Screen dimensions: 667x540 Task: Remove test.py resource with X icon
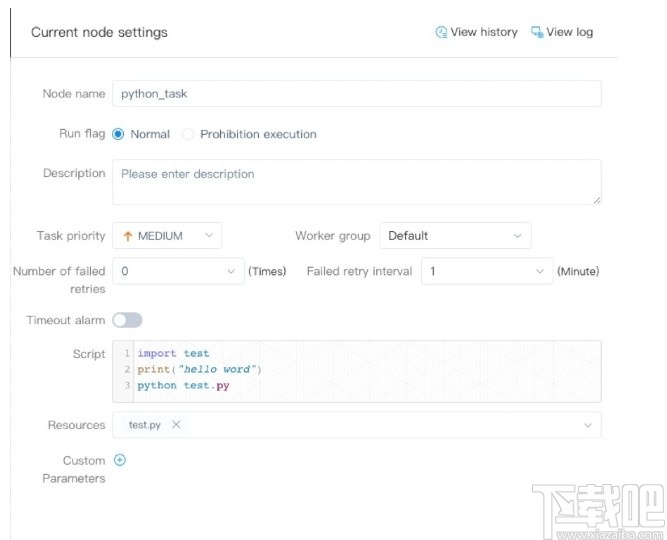(x=176, y=425)
